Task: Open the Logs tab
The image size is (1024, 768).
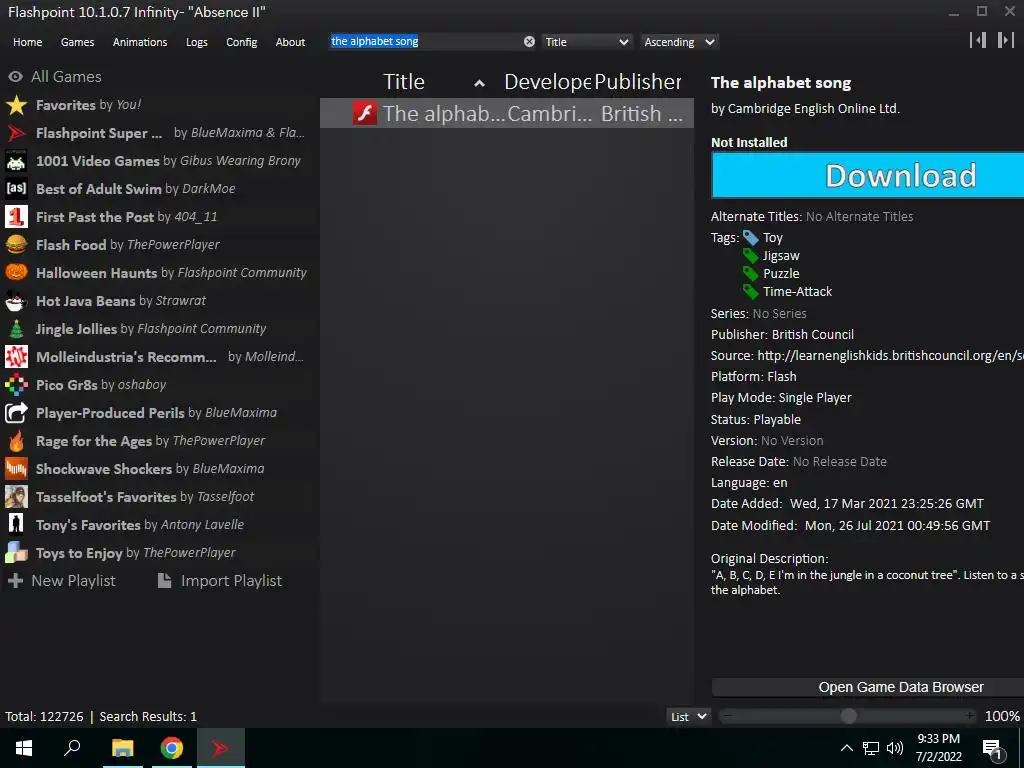Action: (197, 42)
